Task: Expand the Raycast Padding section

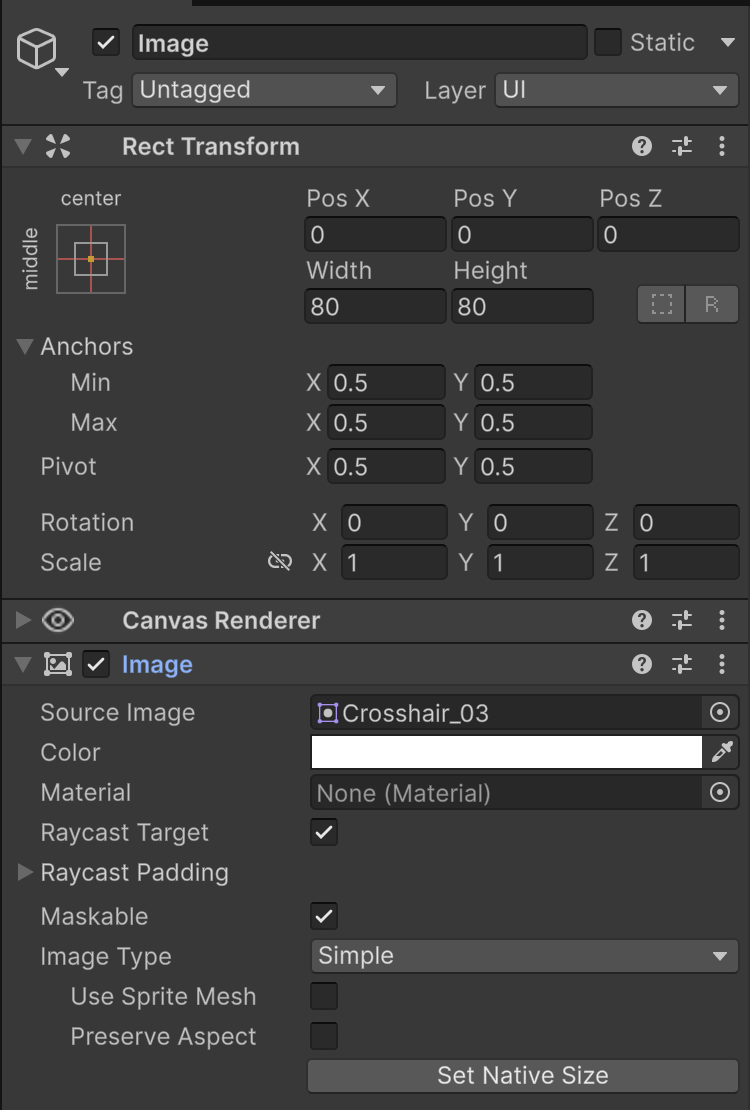Action: pos(25,873)
